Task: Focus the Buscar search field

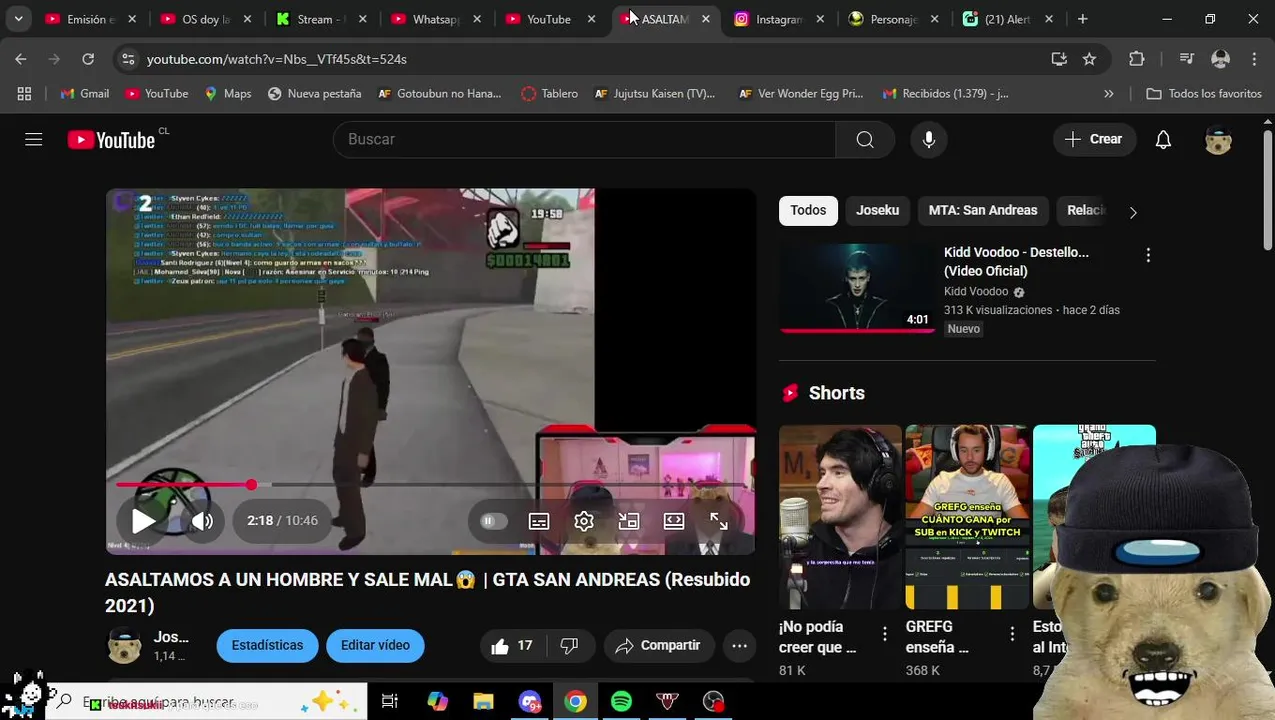Action: (584, 139)
